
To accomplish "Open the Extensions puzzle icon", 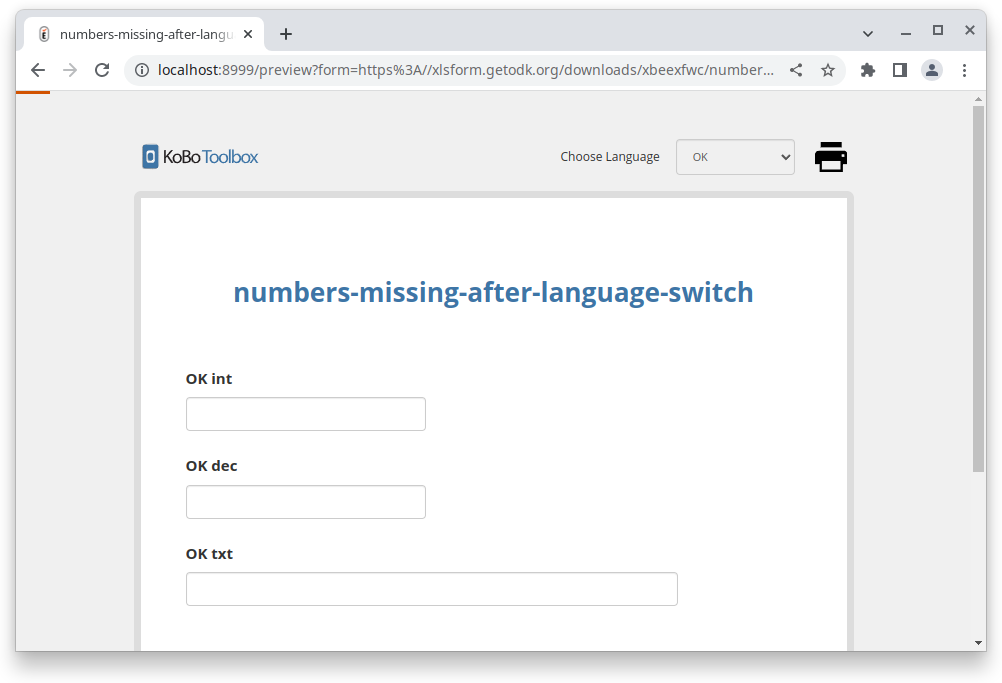I will coord(867,70).
